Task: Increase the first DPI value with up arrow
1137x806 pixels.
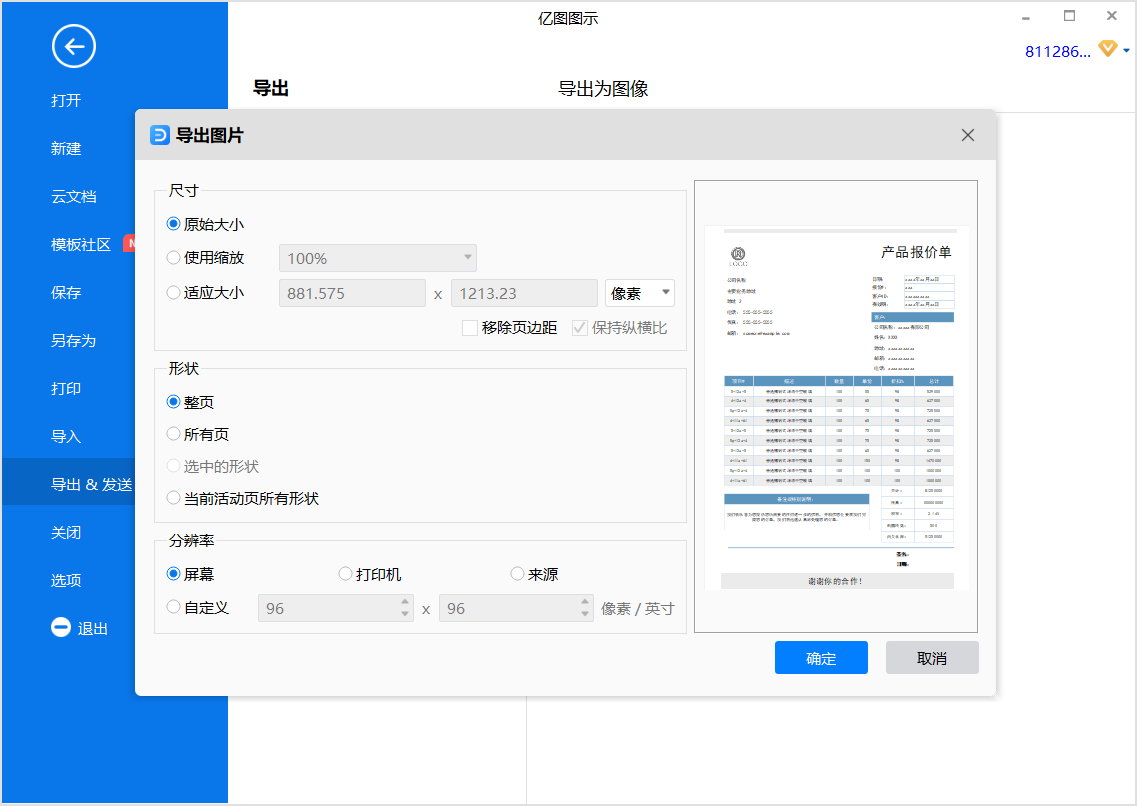Action: pyautogui.click(x=405, y=602)
